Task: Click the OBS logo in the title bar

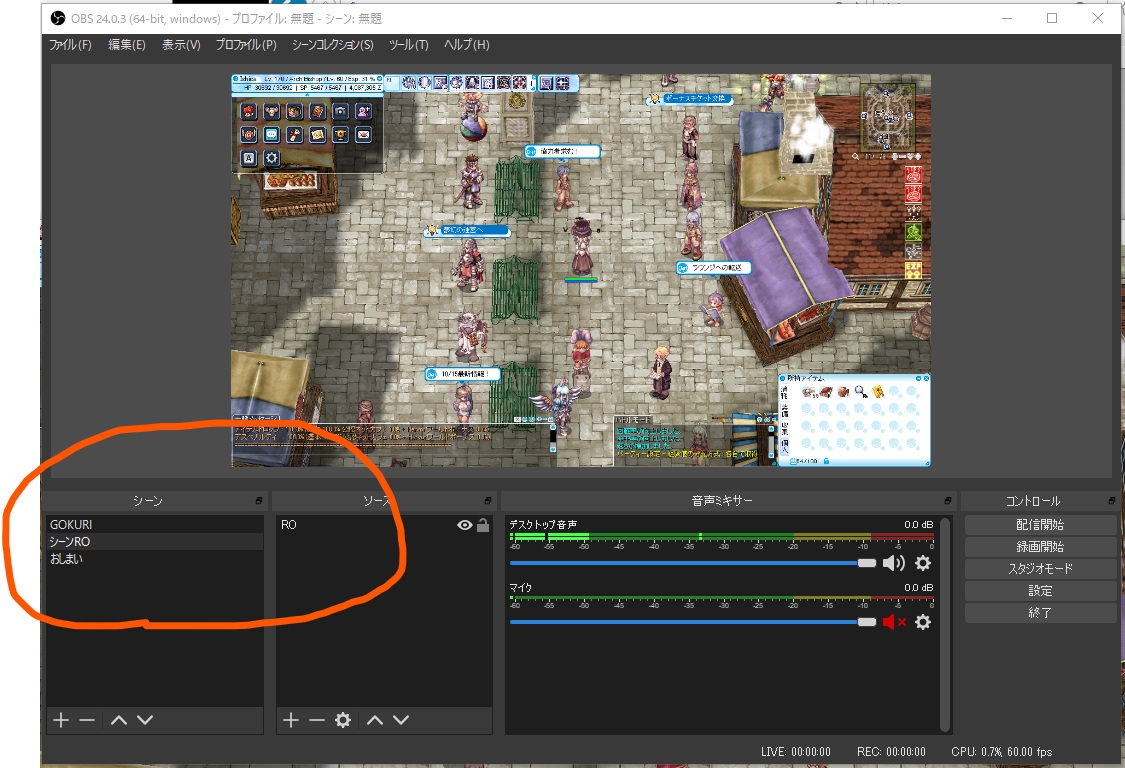Action: pos(58,18)
